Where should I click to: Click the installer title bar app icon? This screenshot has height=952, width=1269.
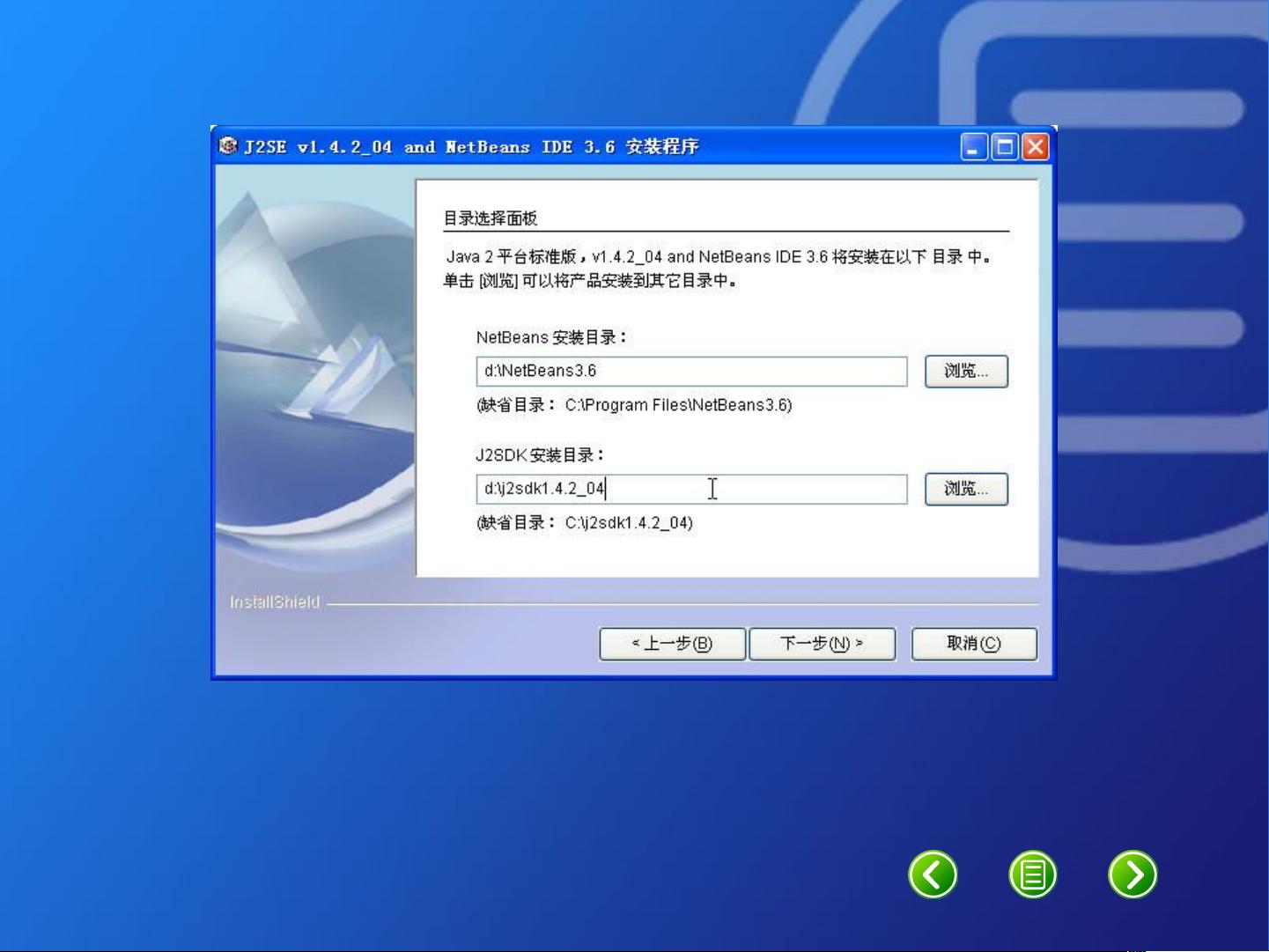[228, 146]
